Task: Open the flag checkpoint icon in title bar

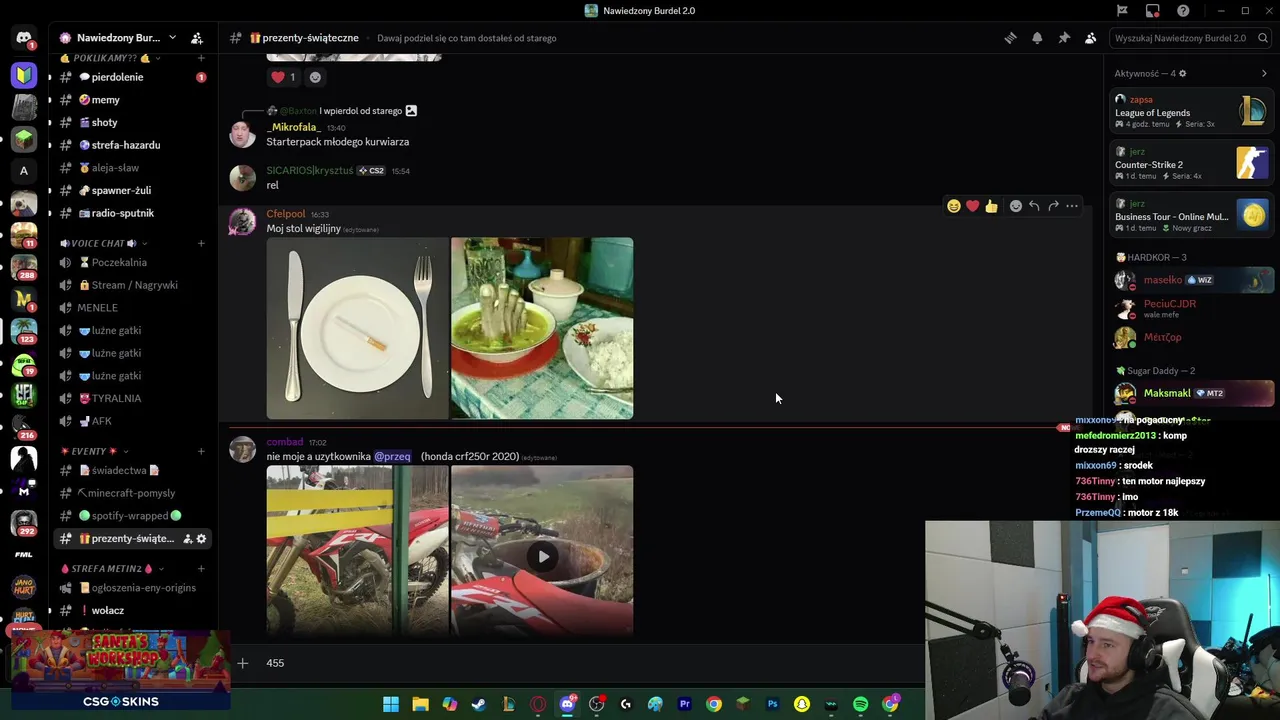Action: coord(1122,11)
